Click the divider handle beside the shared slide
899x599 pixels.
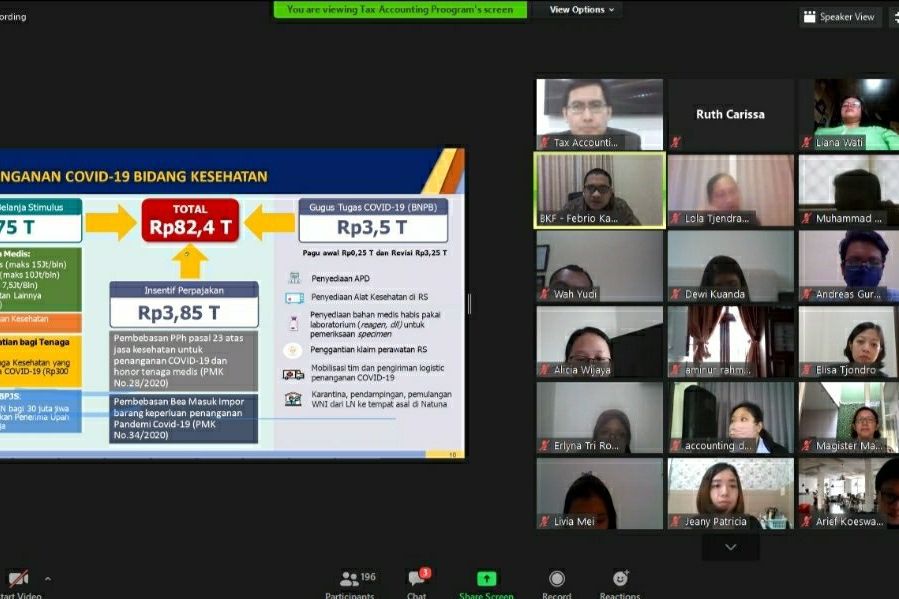(x=470, y=303)
